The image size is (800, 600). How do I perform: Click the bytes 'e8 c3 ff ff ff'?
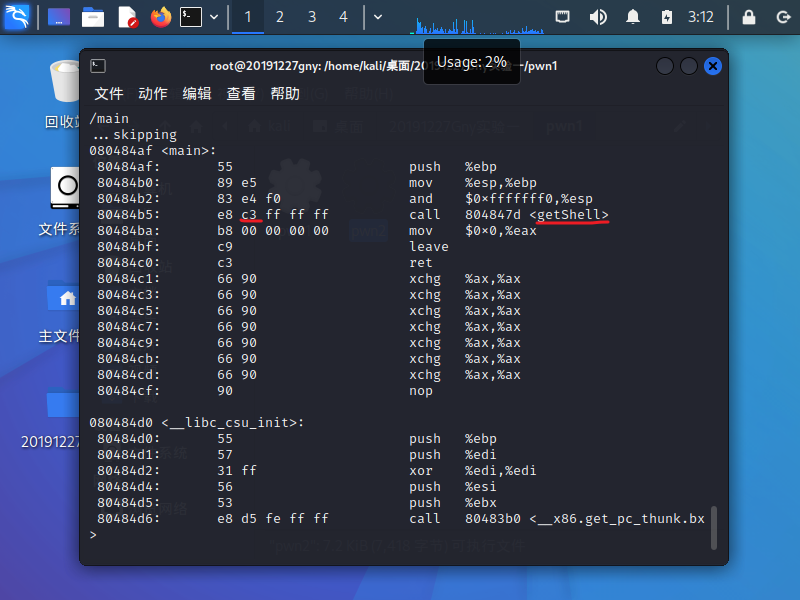coord(273,215)
